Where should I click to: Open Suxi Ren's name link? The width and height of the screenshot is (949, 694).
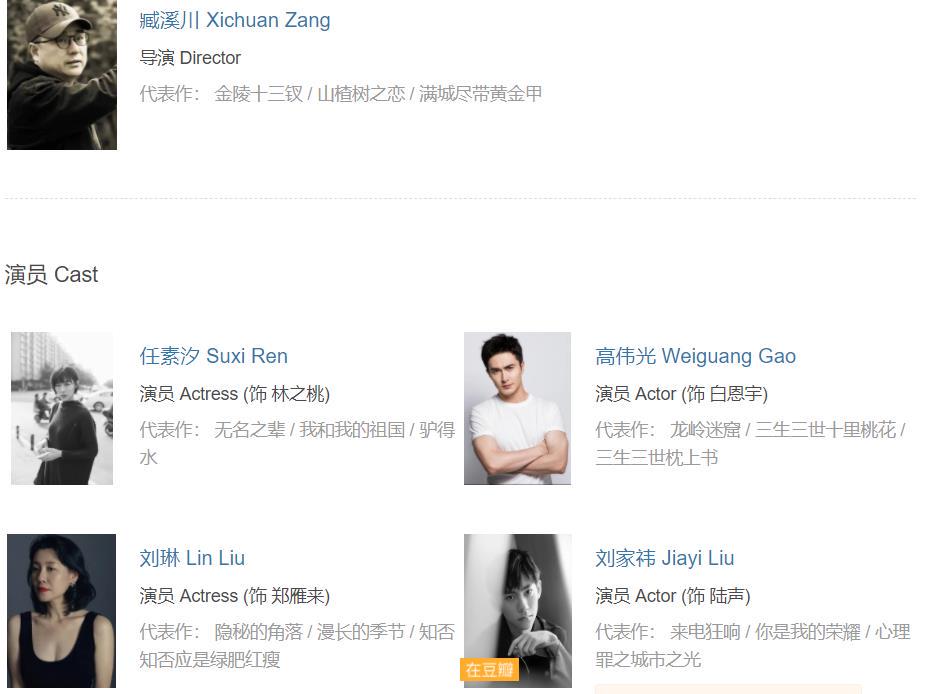click(214, 356)
